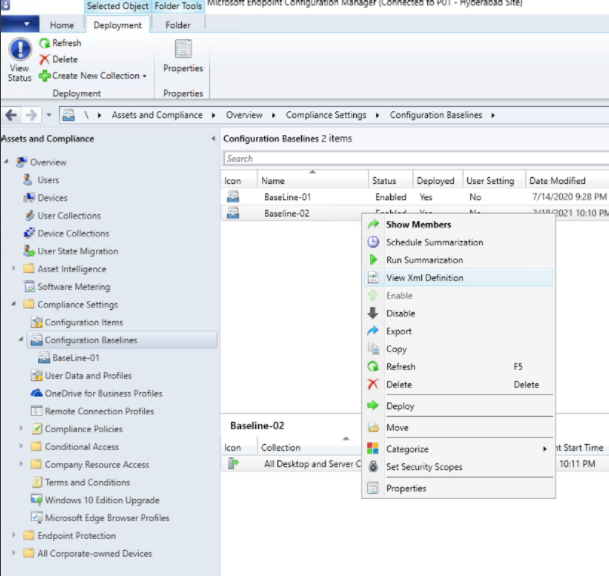Click Configuration Baselines in the breadcrumb

click(x=436, y=115)
